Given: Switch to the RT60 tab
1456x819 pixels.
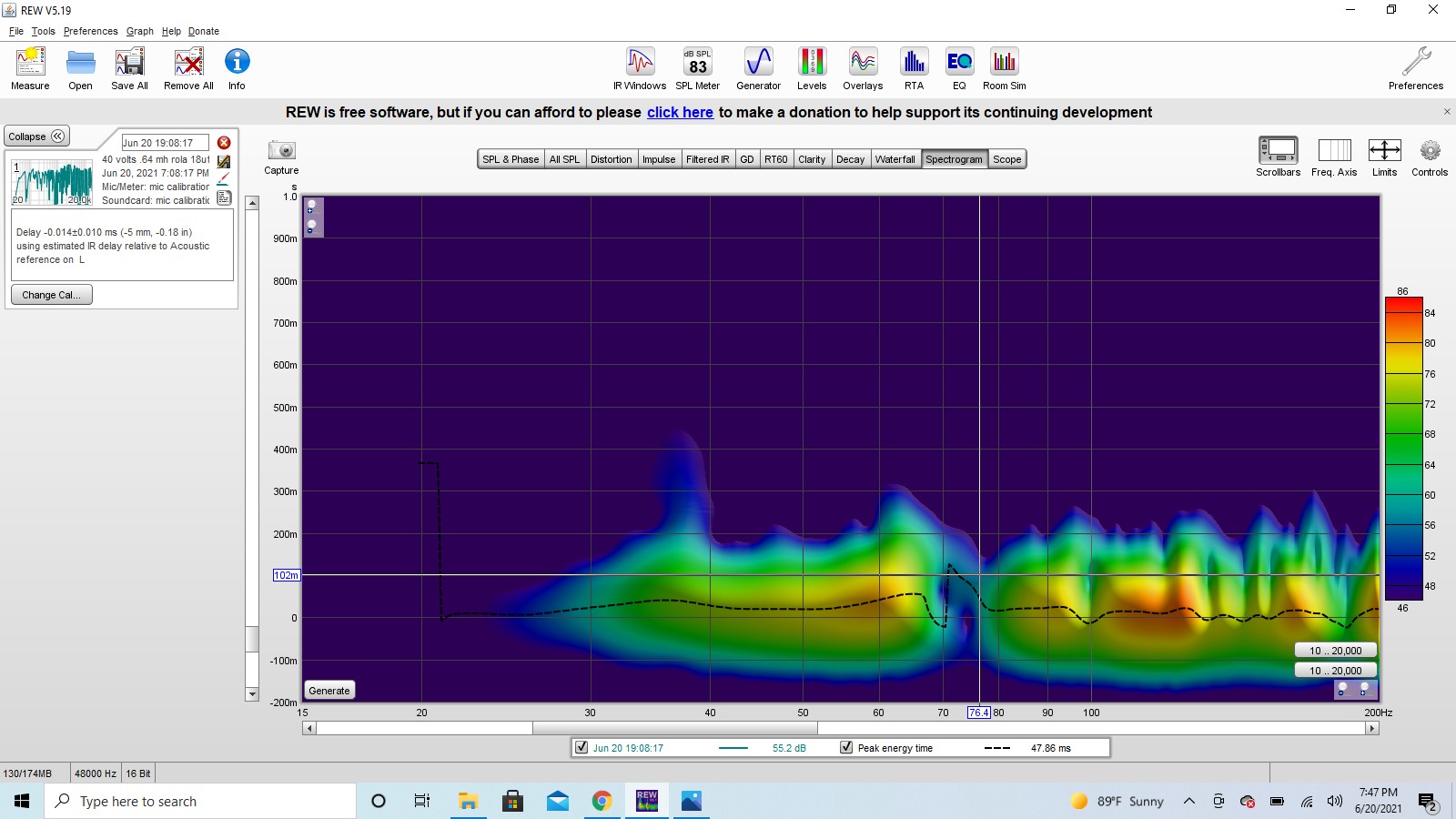Looking at the screenshot, I should [x=776, y=159].
